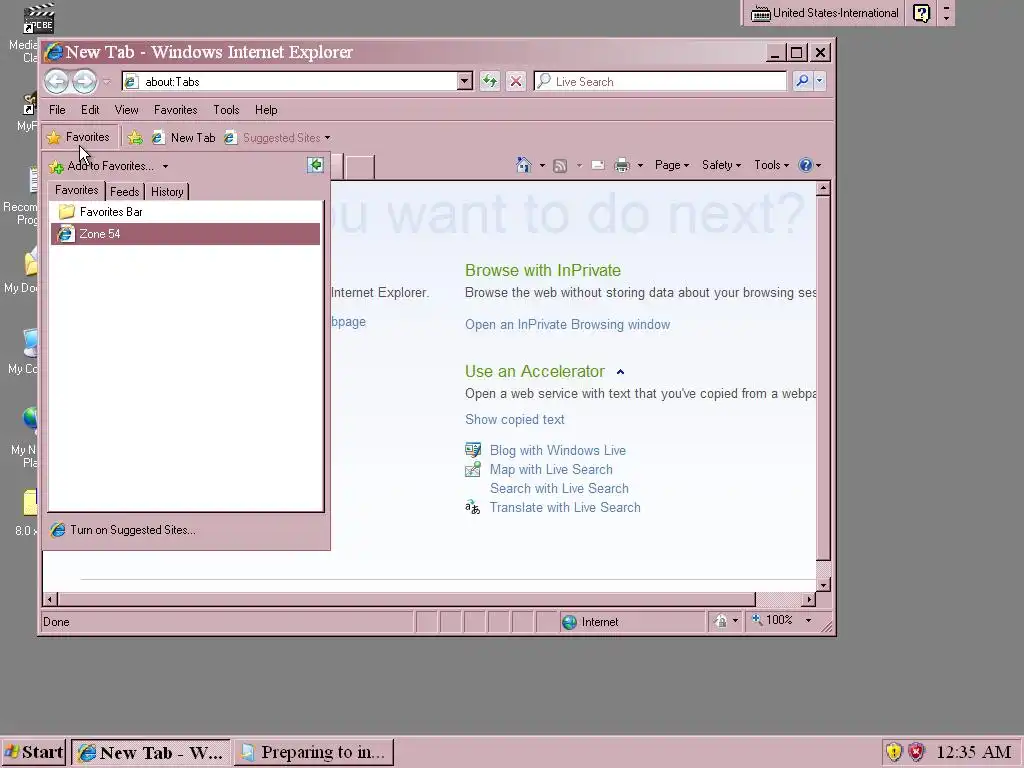Open the File menu
The width and height of the screenshot is (1024, 768).
57,110
